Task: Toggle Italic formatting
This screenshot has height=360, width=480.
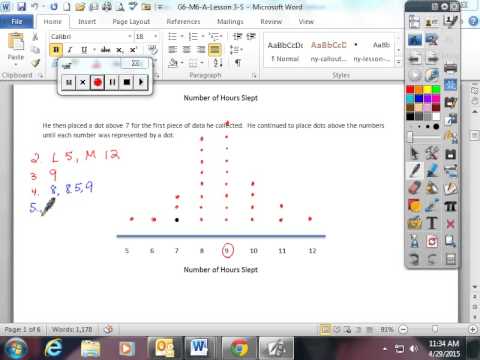Action: (x=70, y=50)
